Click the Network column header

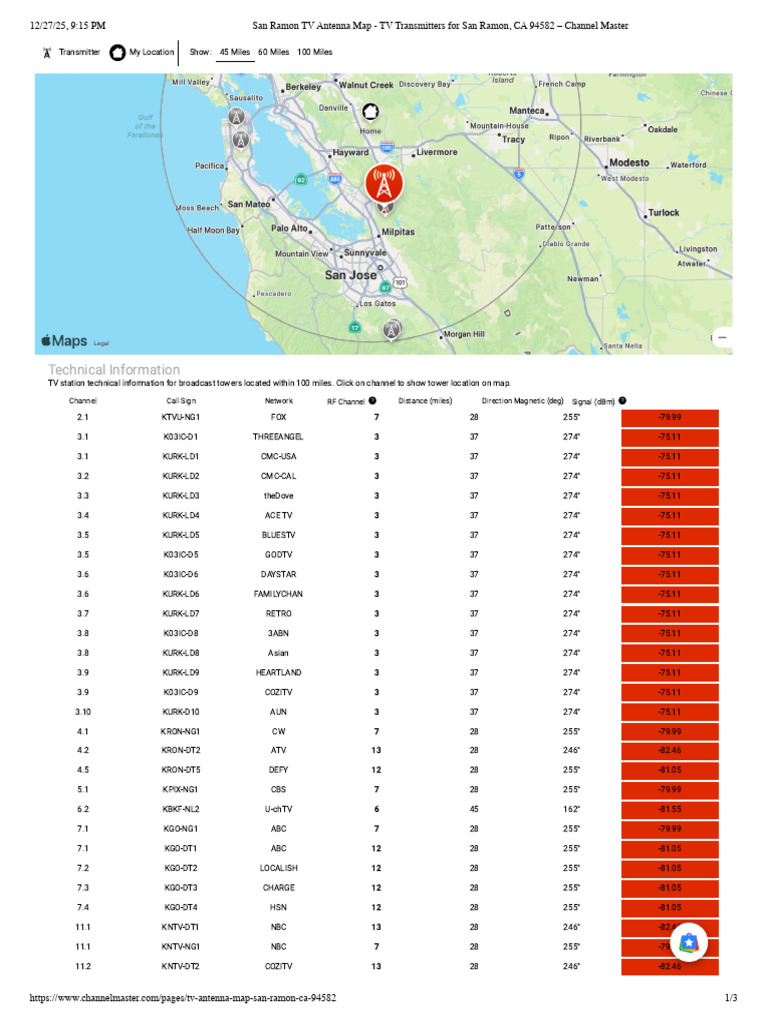(279, 401)
